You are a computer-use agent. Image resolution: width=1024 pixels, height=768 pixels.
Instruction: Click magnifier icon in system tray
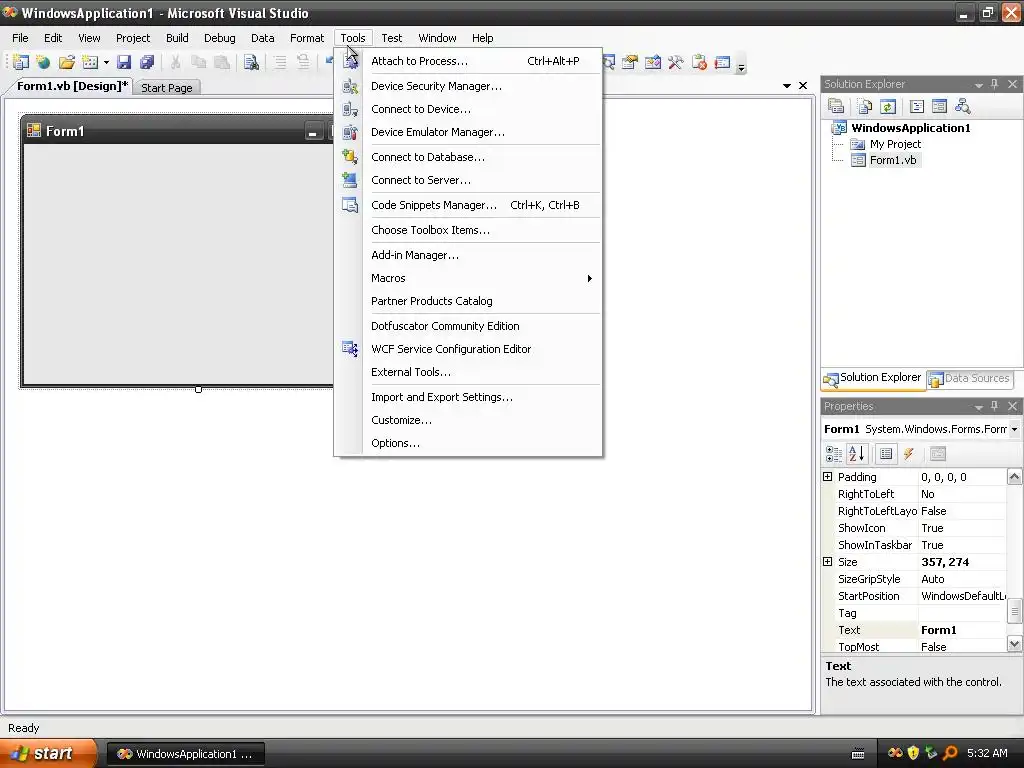(x=950, y=753)
